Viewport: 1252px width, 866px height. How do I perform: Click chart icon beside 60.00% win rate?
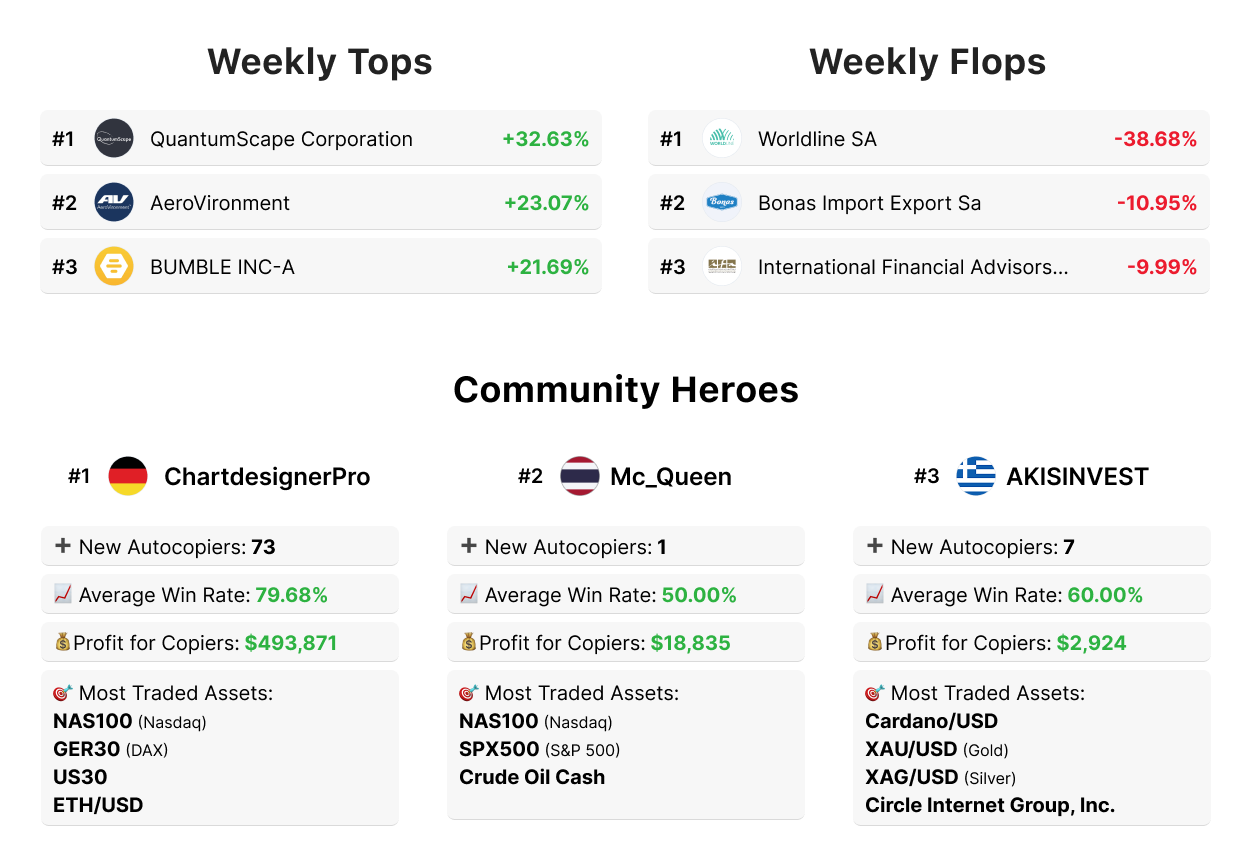pos(875,594)
